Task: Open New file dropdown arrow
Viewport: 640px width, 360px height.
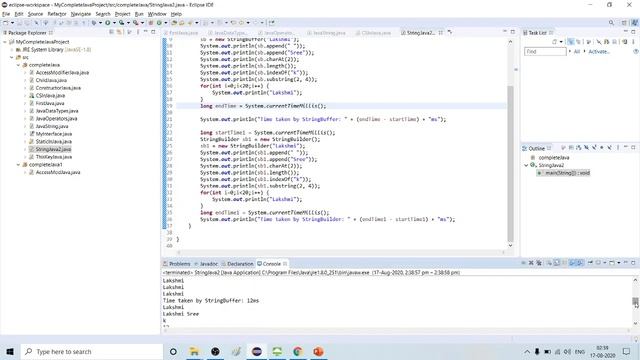Action: 12,23
